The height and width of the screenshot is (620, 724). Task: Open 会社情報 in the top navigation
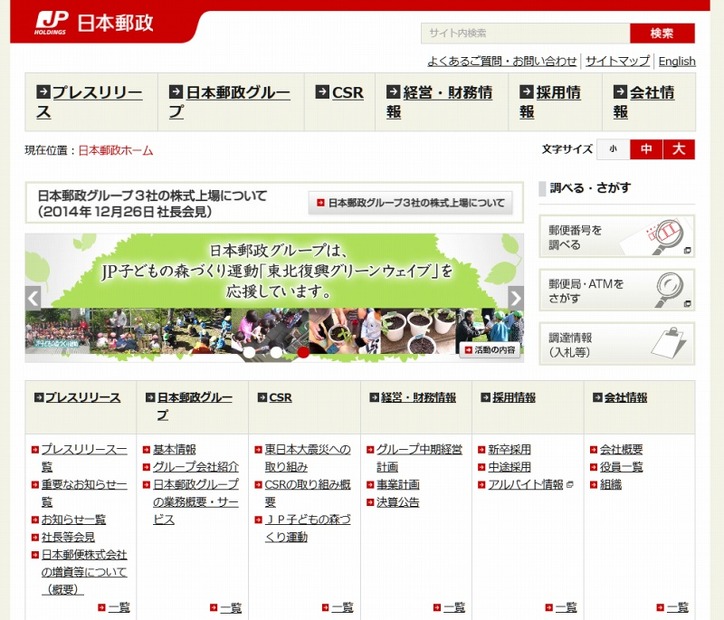coord(644,102)
